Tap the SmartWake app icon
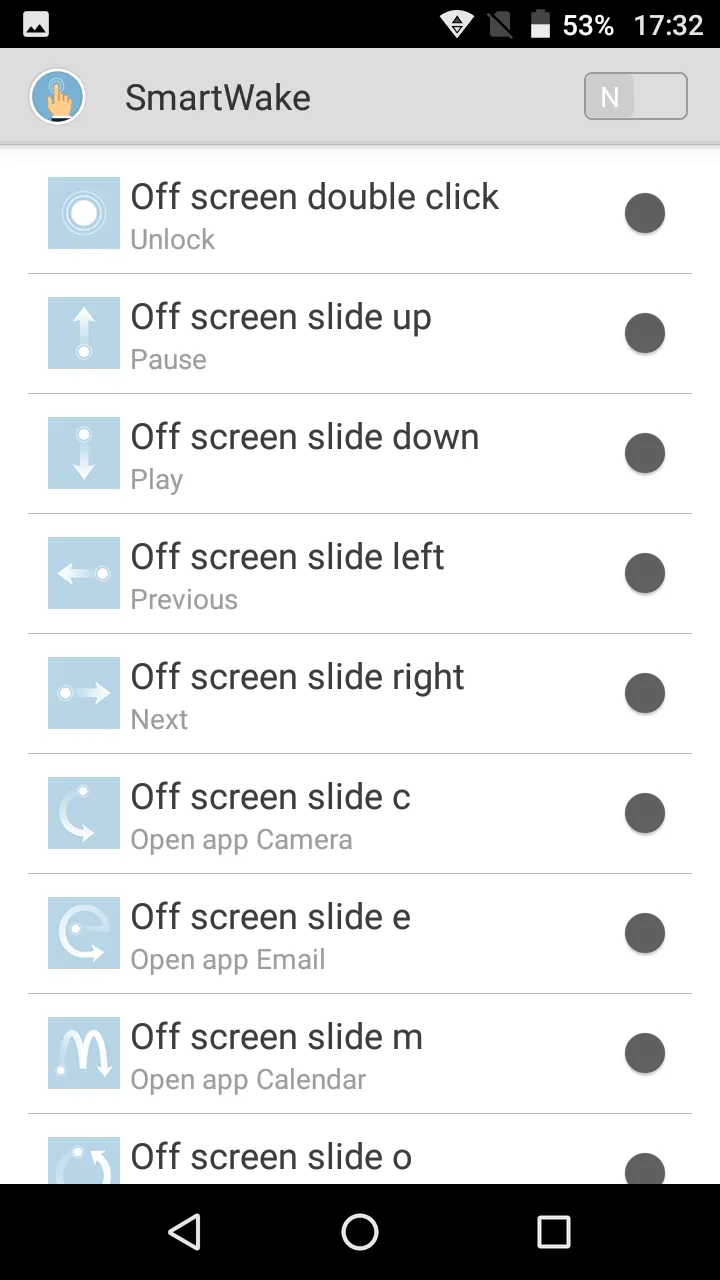Screen dimensions: 720x1280 [58, 97]
